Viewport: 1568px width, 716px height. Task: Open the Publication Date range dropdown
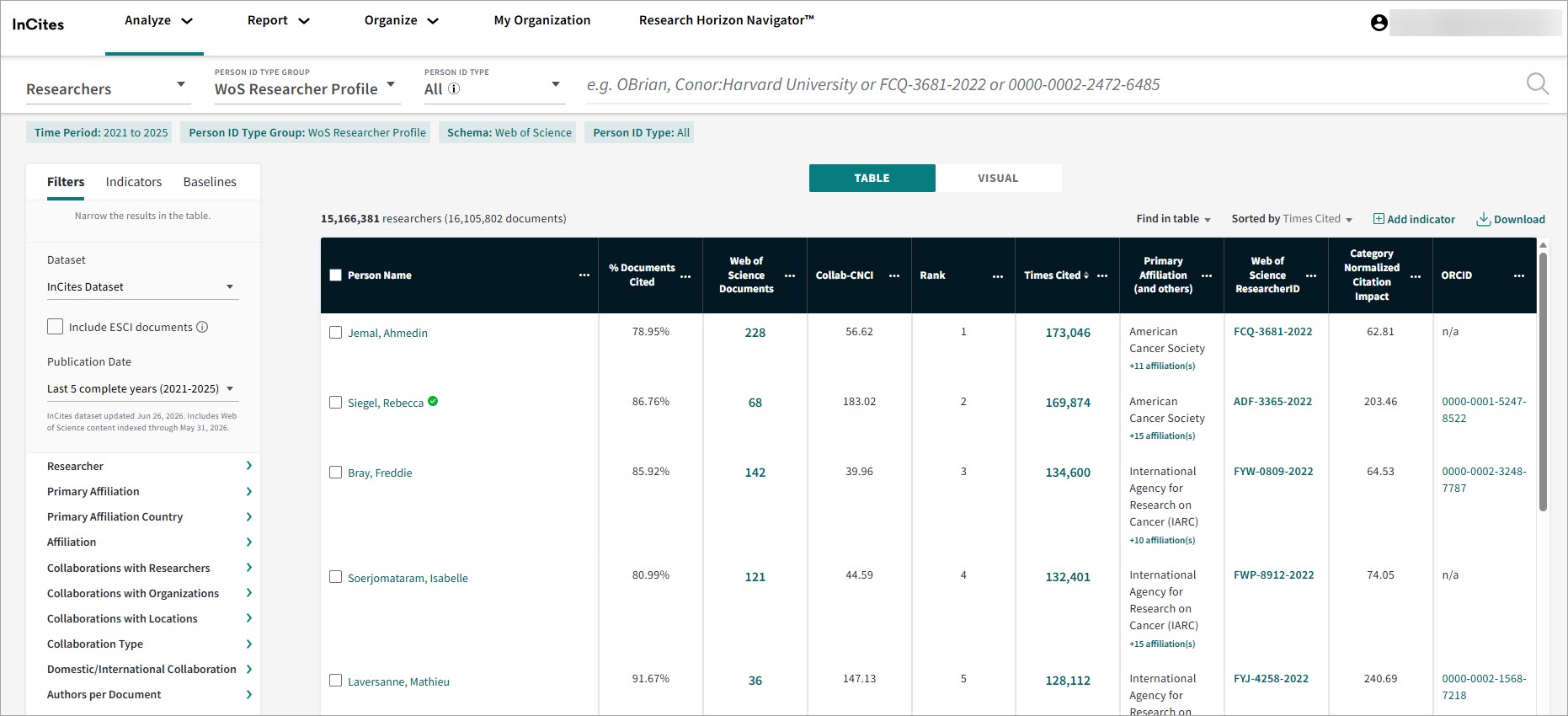pos(142,389)
